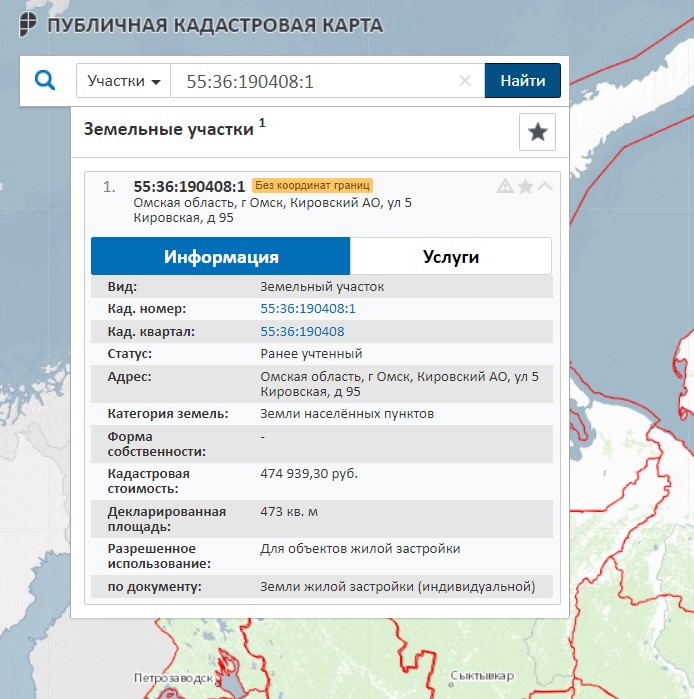Viewport: 694px width, 699px height.
Task: Click the magnifying glass search icon
Action: 45,81
